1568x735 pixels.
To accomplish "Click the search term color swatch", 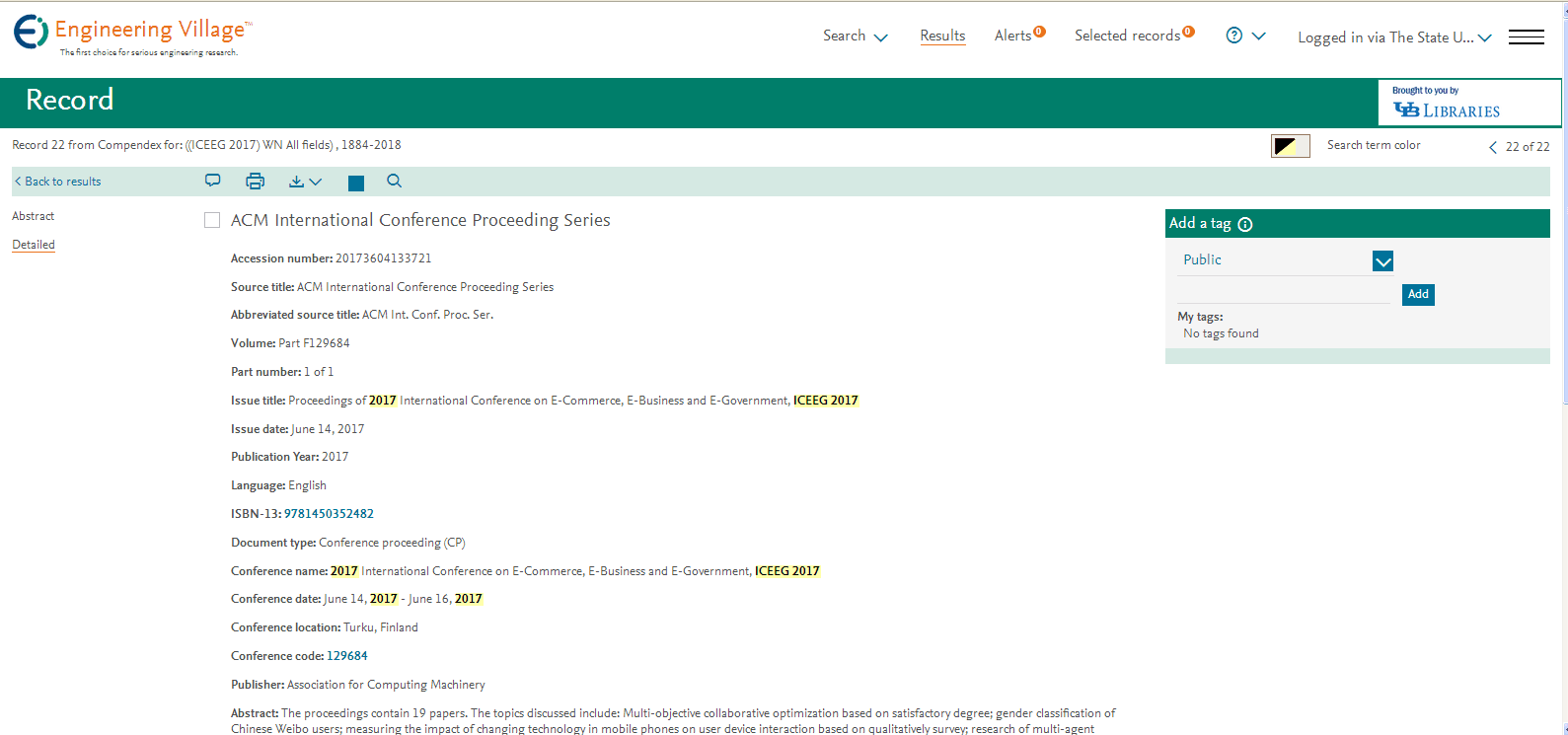I will point(1291,146).
